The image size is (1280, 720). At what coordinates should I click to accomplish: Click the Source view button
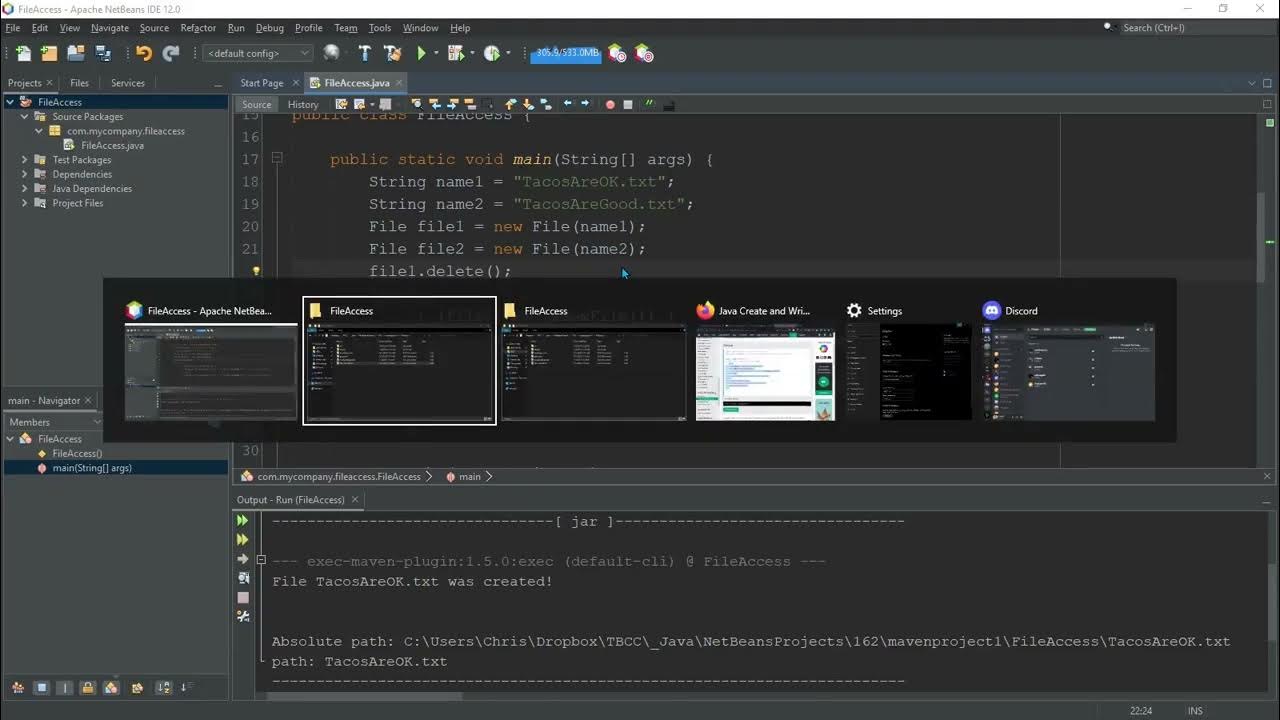pos(256,104)
